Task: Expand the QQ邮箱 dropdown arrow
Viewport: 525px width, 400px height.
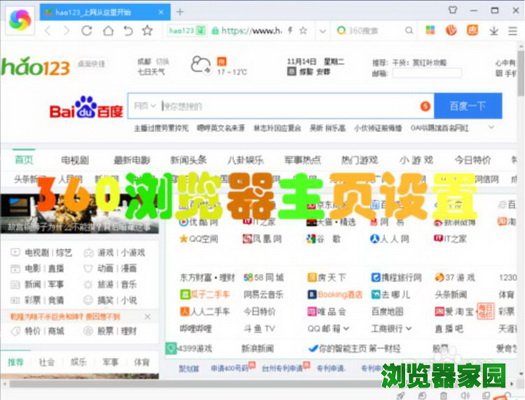Action: (x=346, y=329)
